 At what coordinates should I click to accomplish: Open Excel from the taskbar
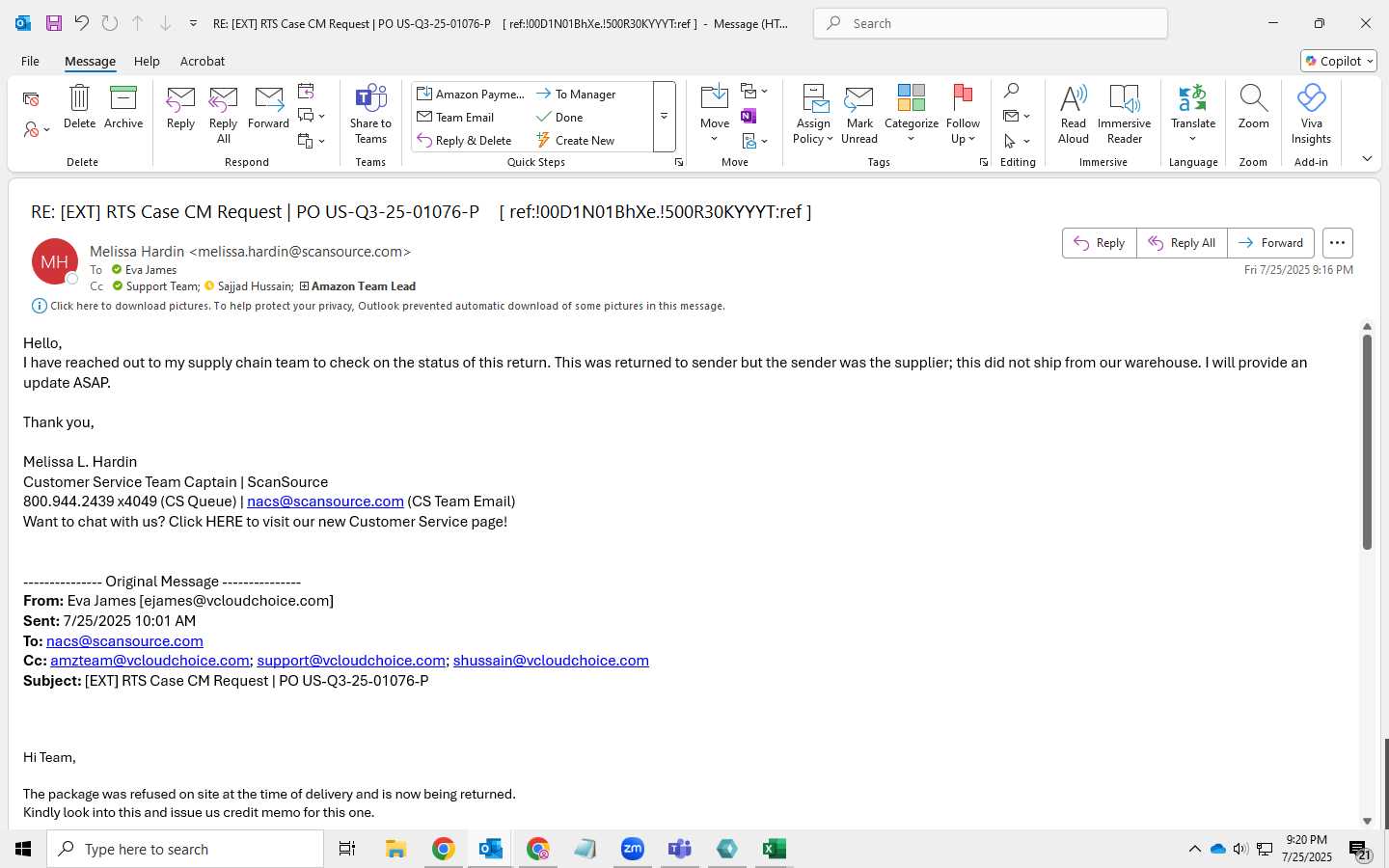click(774, 849)
